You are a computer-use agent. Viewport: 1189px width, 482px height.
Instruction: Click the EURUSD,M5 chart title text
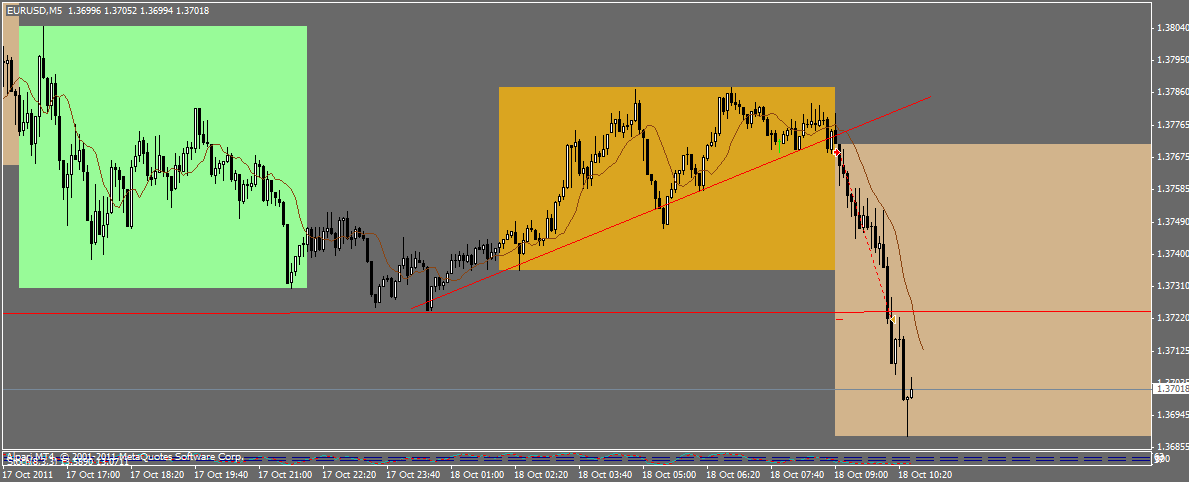33,11
